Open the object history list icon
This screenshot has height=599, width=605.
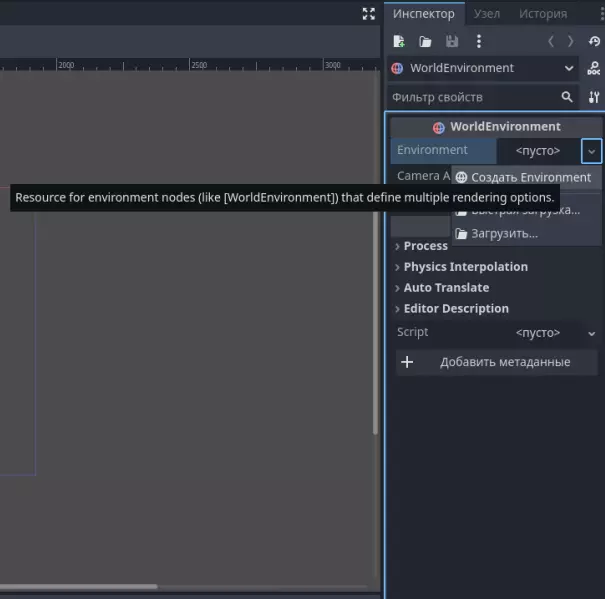tap(594, 41)
